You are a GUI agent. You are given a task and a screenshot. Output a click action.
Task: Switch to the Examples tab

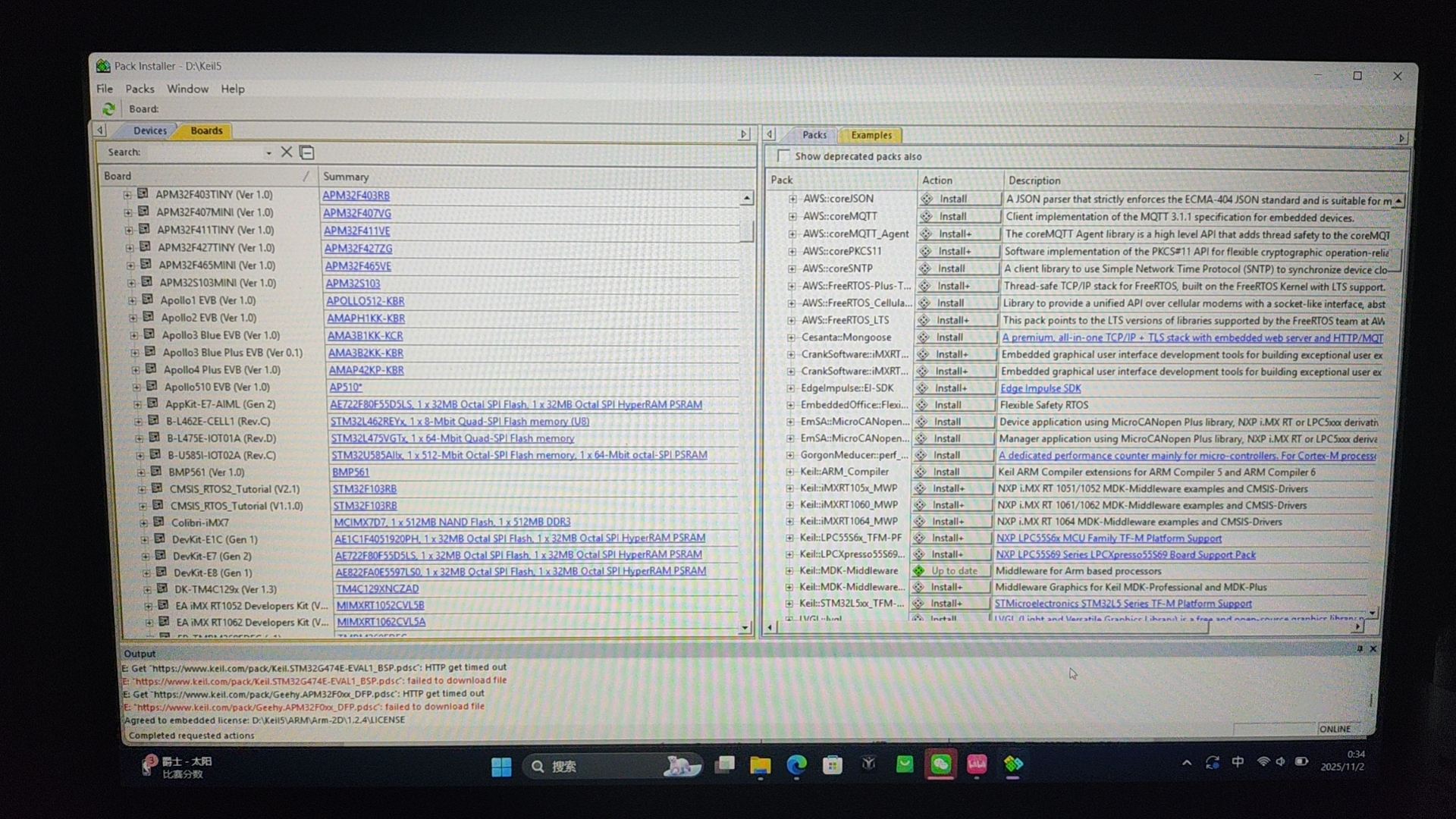tap(871, 135)
